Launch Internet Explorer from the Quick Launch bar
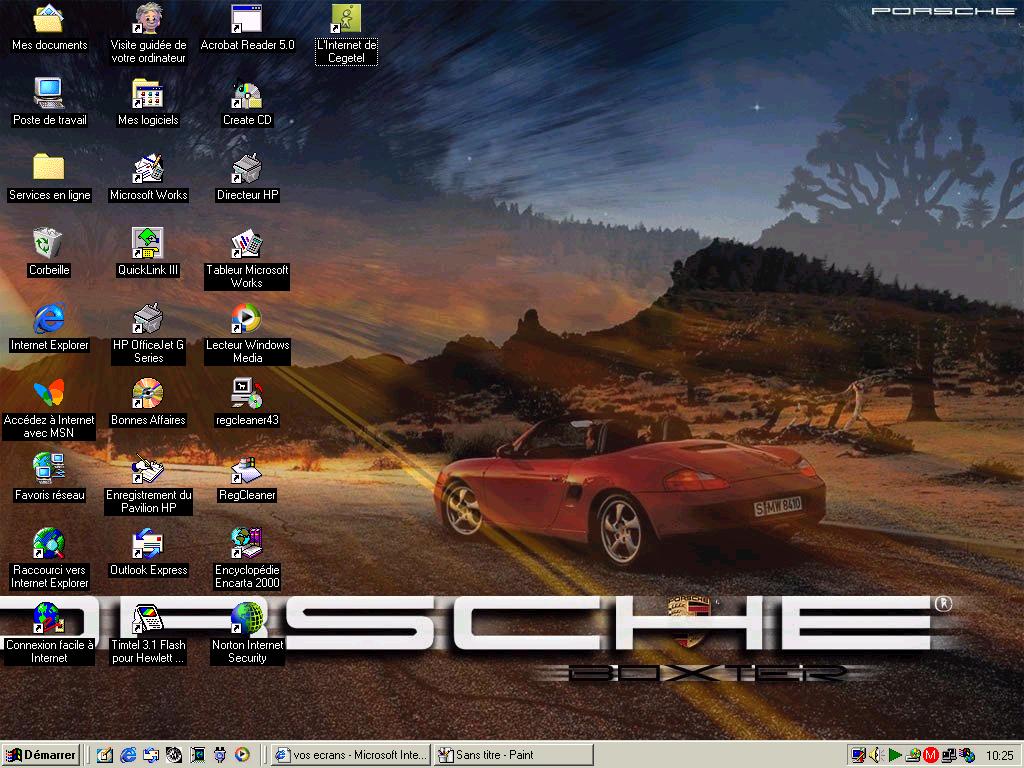1024x768 pixels. click(x=128, y=755)
